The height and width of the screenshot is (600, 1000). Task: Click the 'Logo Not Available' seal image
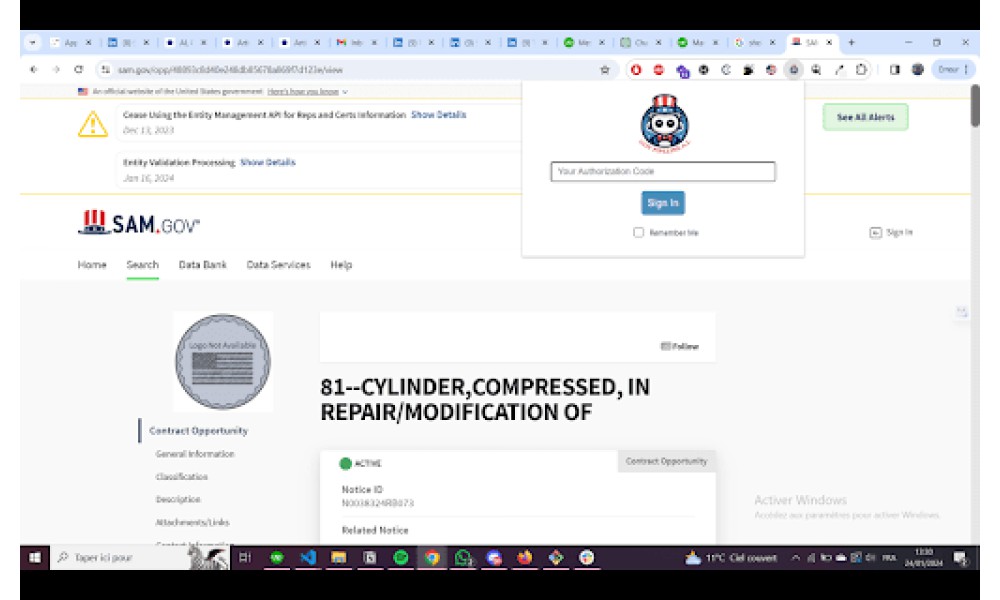[x=223, y=362]
